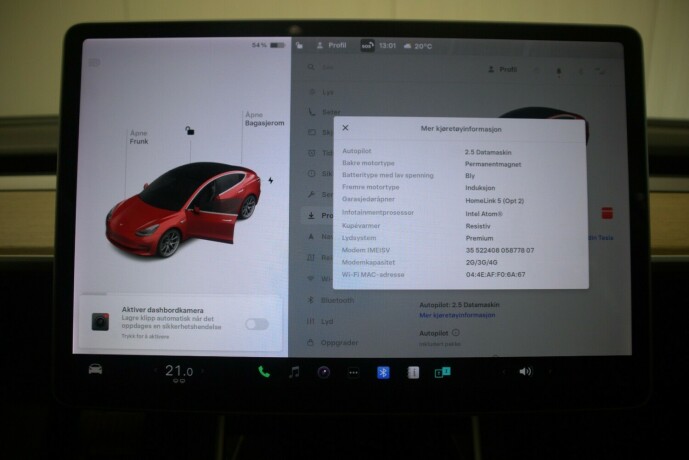The image size is (689, 460).
Task: Select the modem IMEISV number
Action: click(x=500, y=250)
